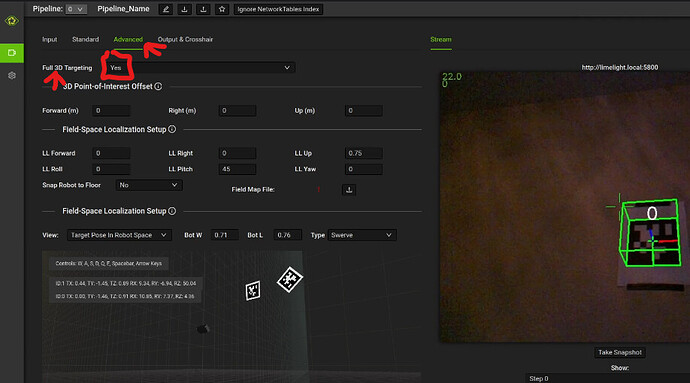Open the Snap Robot to Floor dropdown

click(x=149, y=185)
